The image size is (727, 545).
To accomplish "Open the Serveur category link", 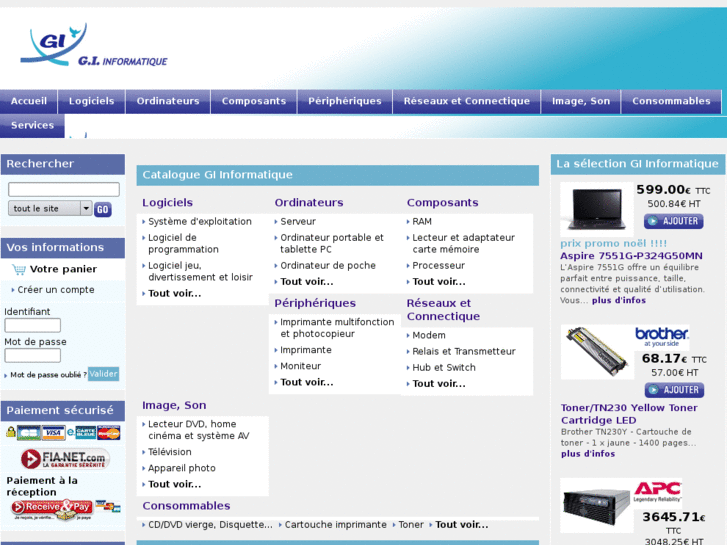I will tap(298, 222).
